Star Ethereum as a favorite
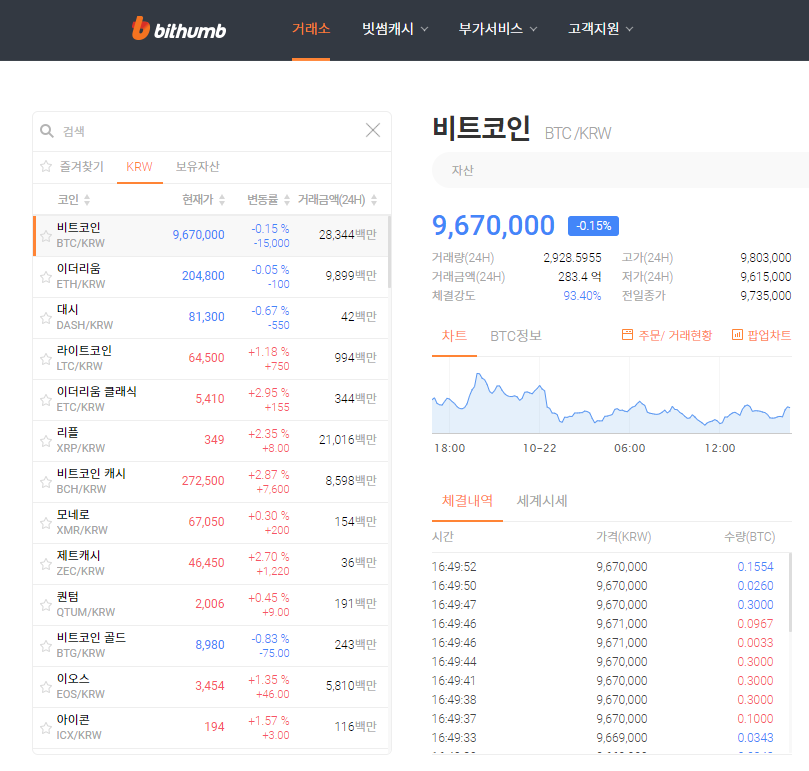 pyautogui.click(x=46, y=277)
